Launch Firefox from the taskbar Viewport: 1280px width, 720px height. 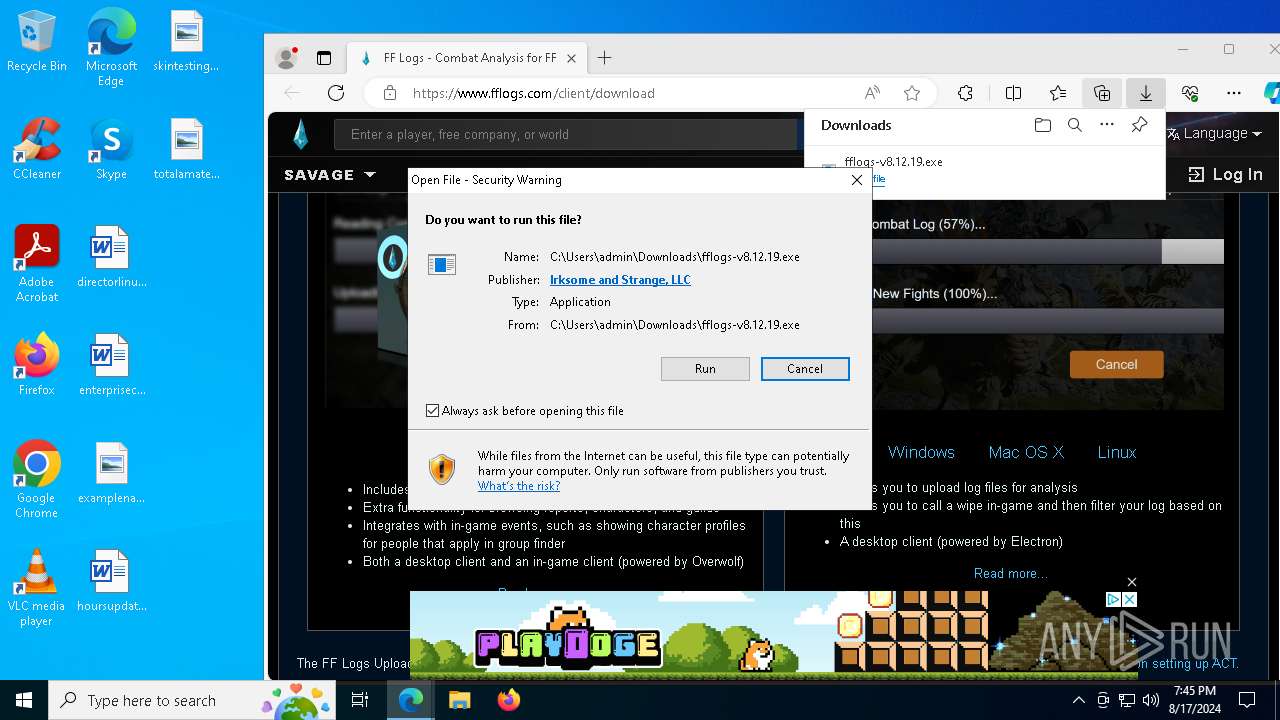[x=509, y=700]
